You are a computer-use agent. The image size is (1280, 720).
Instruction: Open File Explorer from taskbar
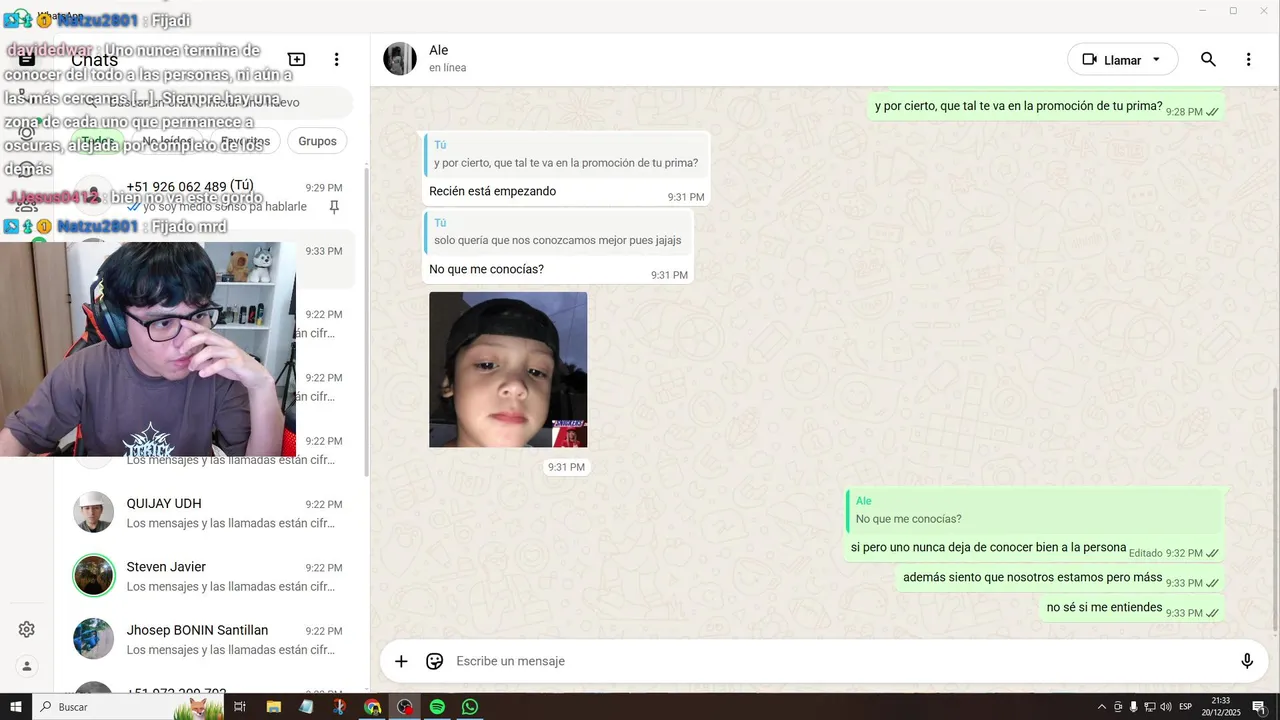(273, 707)
